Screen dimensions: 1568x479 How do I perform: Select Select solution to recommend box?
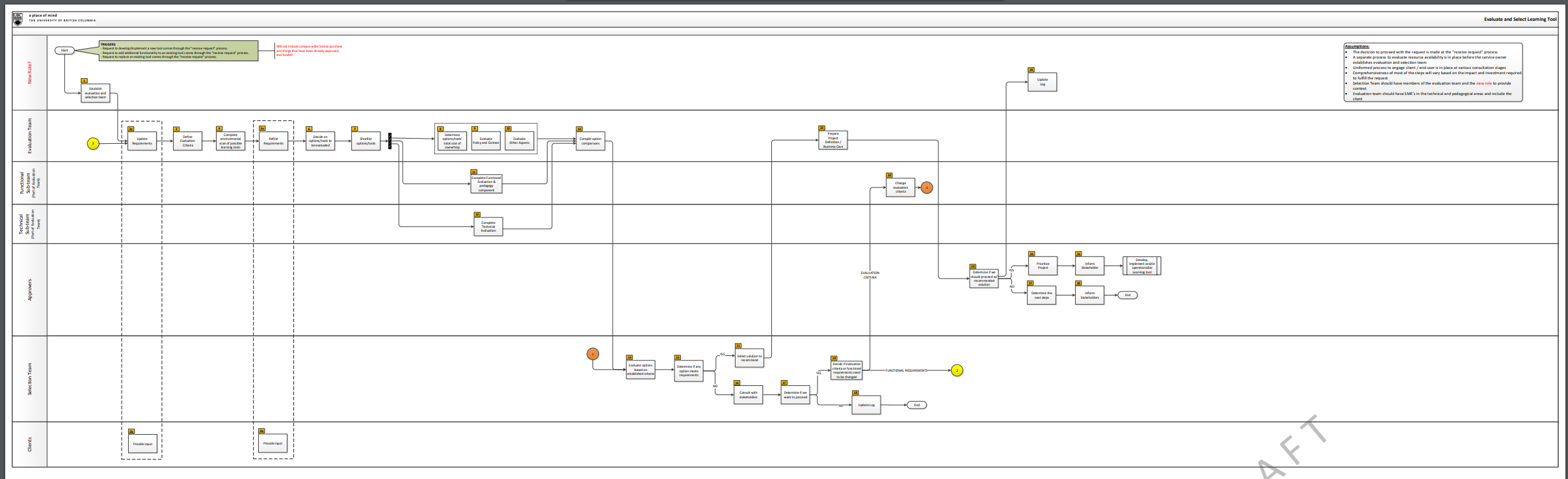749,357
